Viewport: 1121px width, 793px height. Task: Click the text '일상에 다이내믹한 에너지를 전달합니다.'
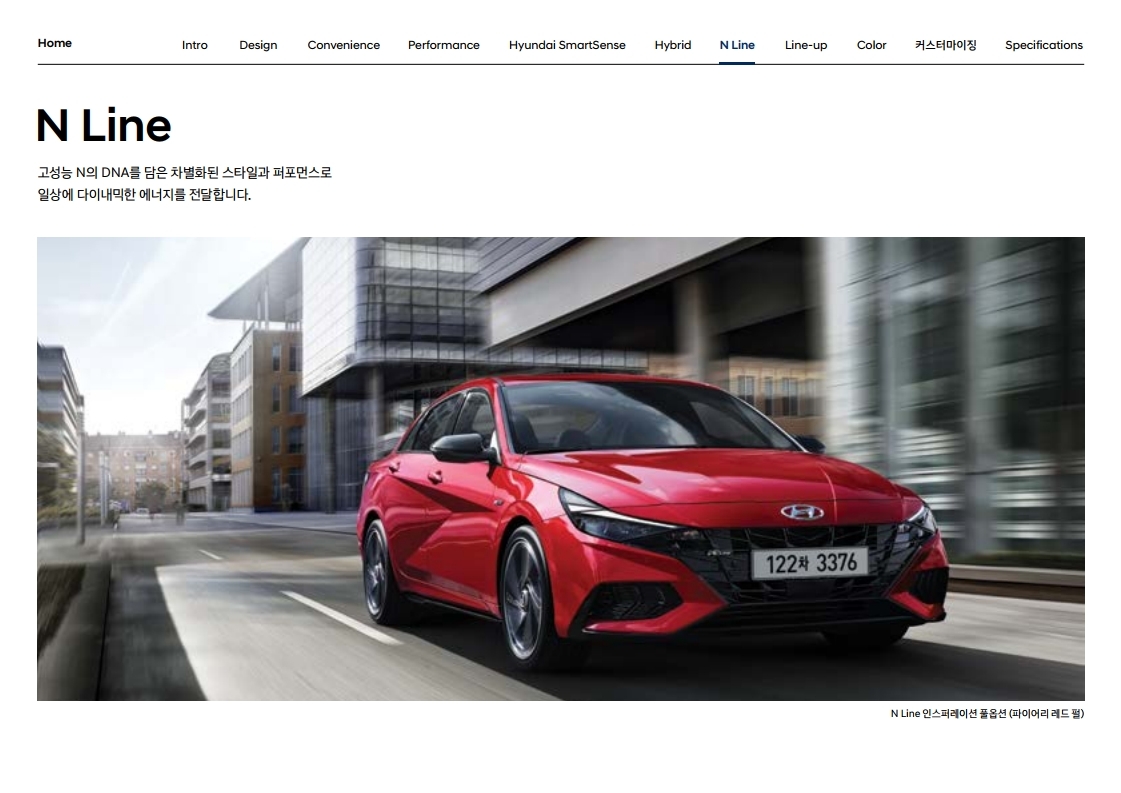(x=144, y=194)
